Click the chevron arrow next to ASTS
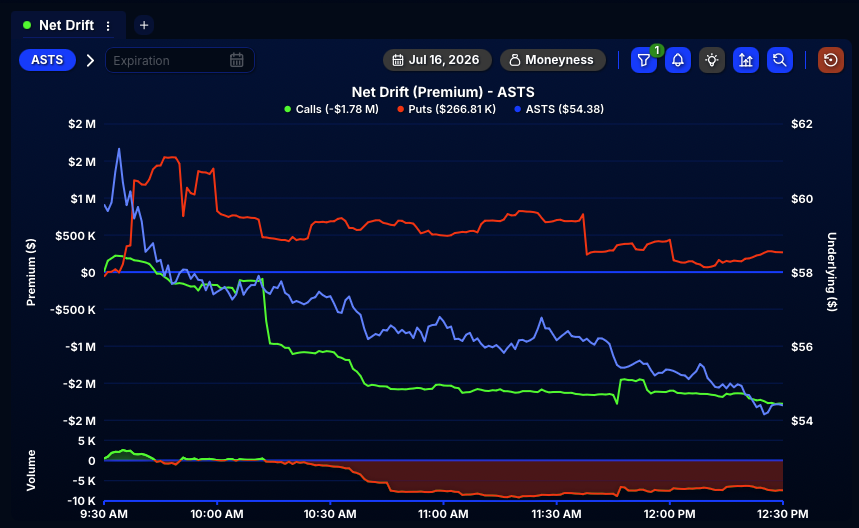 (x=90, y=60)
